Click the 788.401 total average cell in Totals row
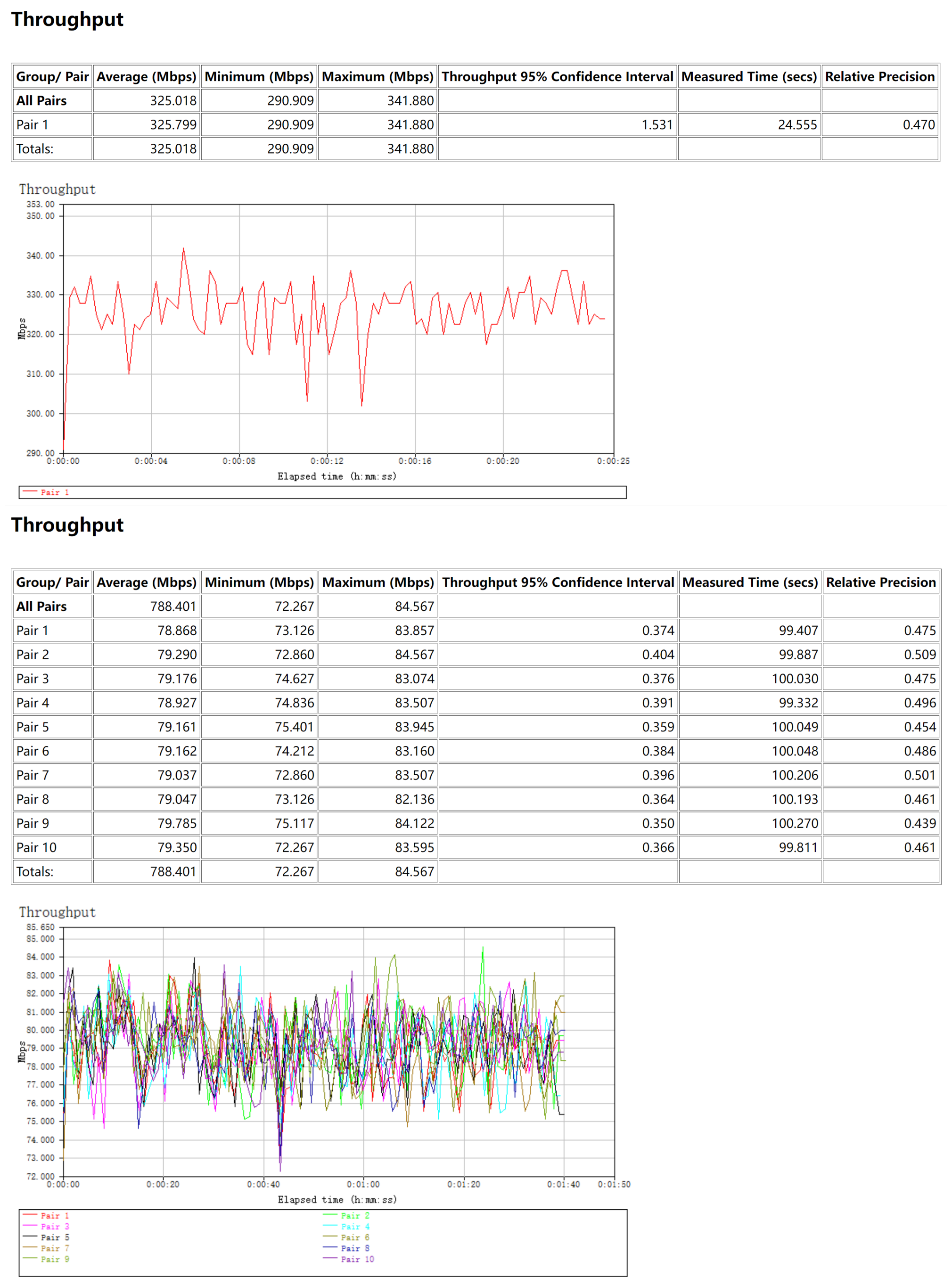The width and height of the screenshot is (952, 1287). click(x=173, y=871)
